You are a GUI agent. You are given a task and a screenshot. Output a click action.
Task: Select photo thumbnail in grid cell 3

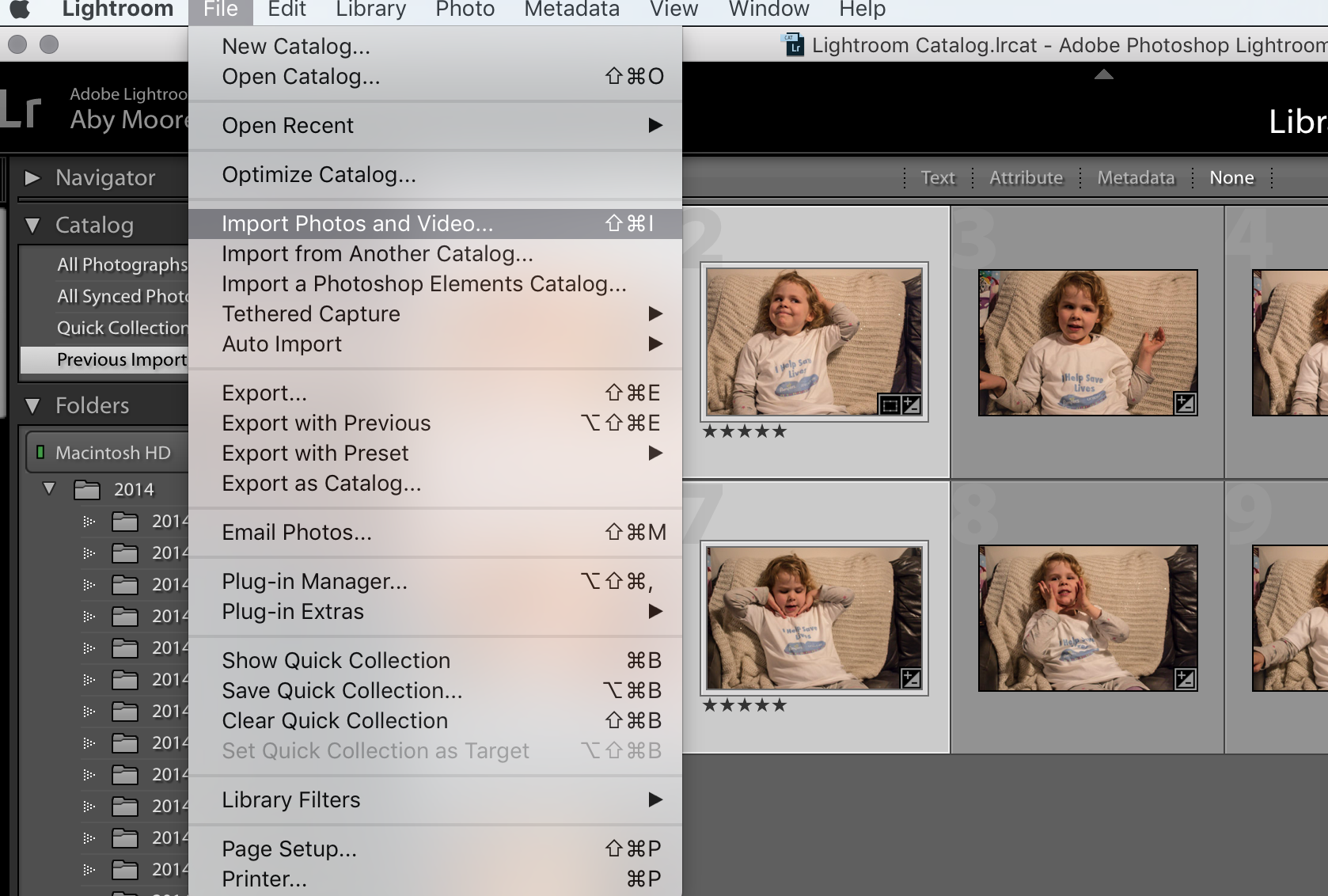point(1088,343)
